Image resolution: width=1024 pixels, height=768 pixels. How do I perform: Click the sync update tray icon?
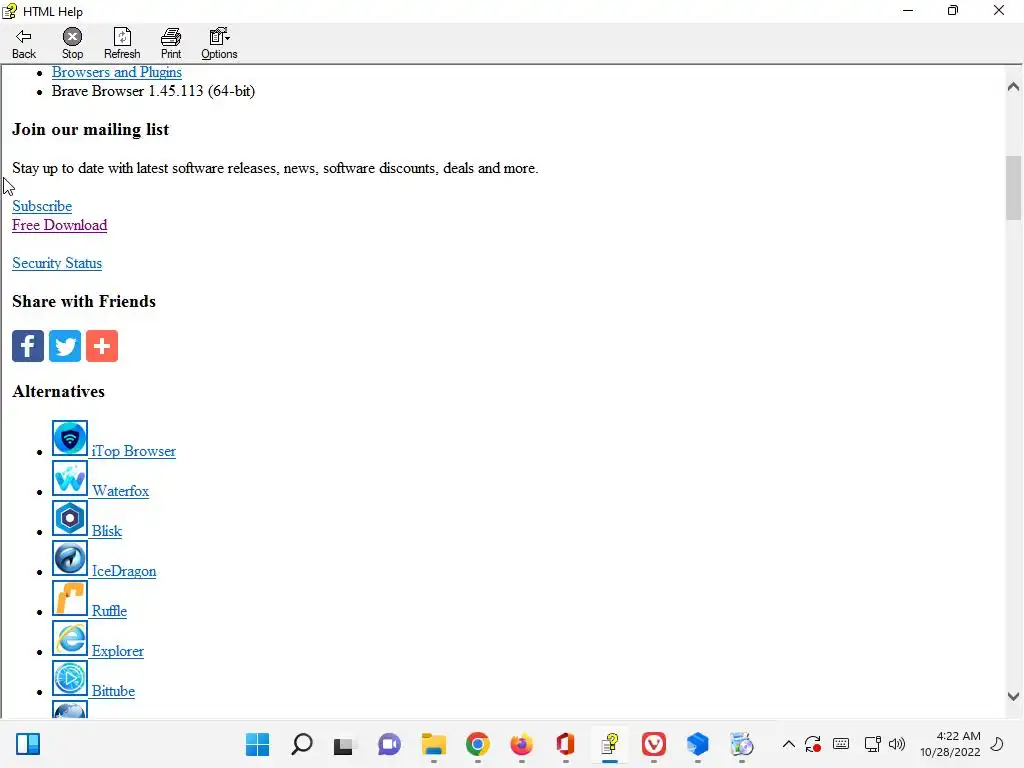(813, 744)
